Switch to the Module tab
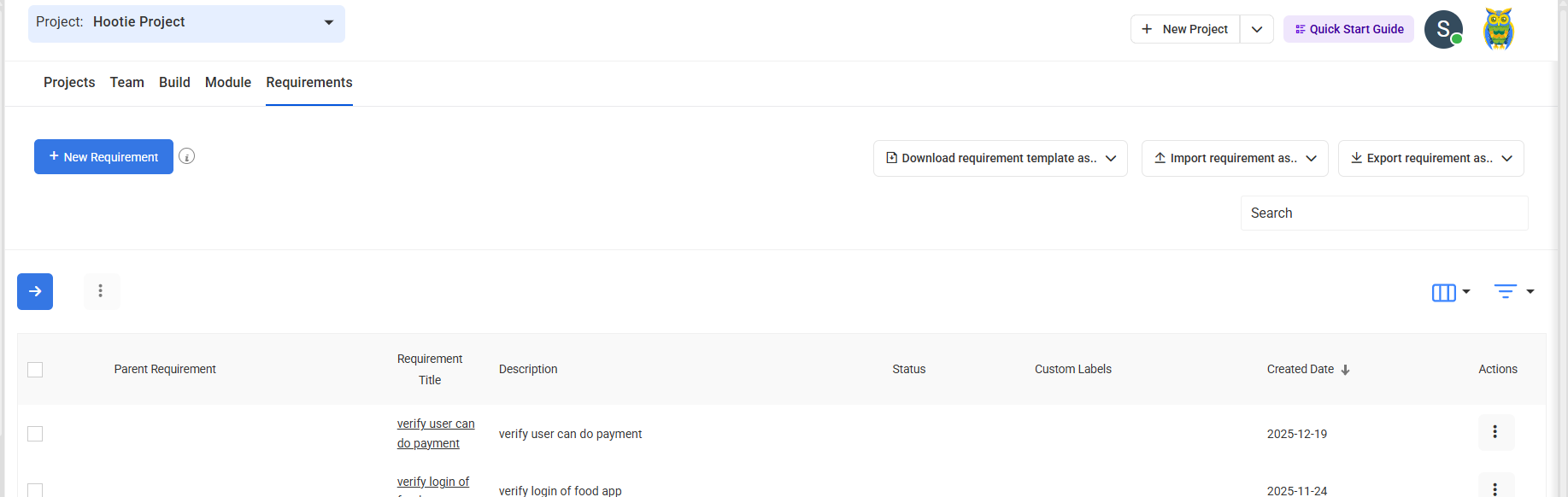 pos(228,82)
